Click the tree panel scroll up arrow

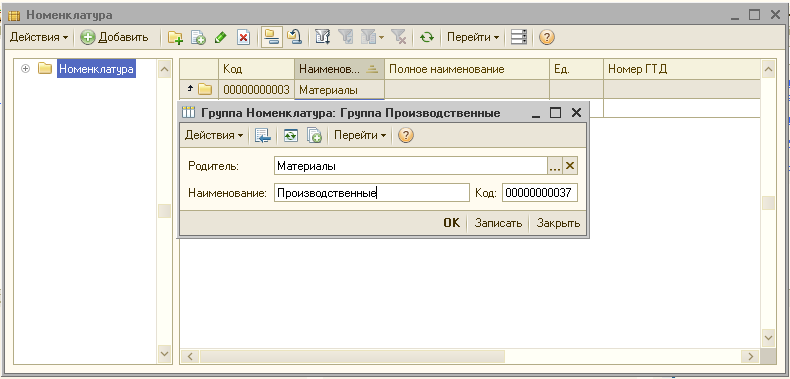click(x=164, y=69)
